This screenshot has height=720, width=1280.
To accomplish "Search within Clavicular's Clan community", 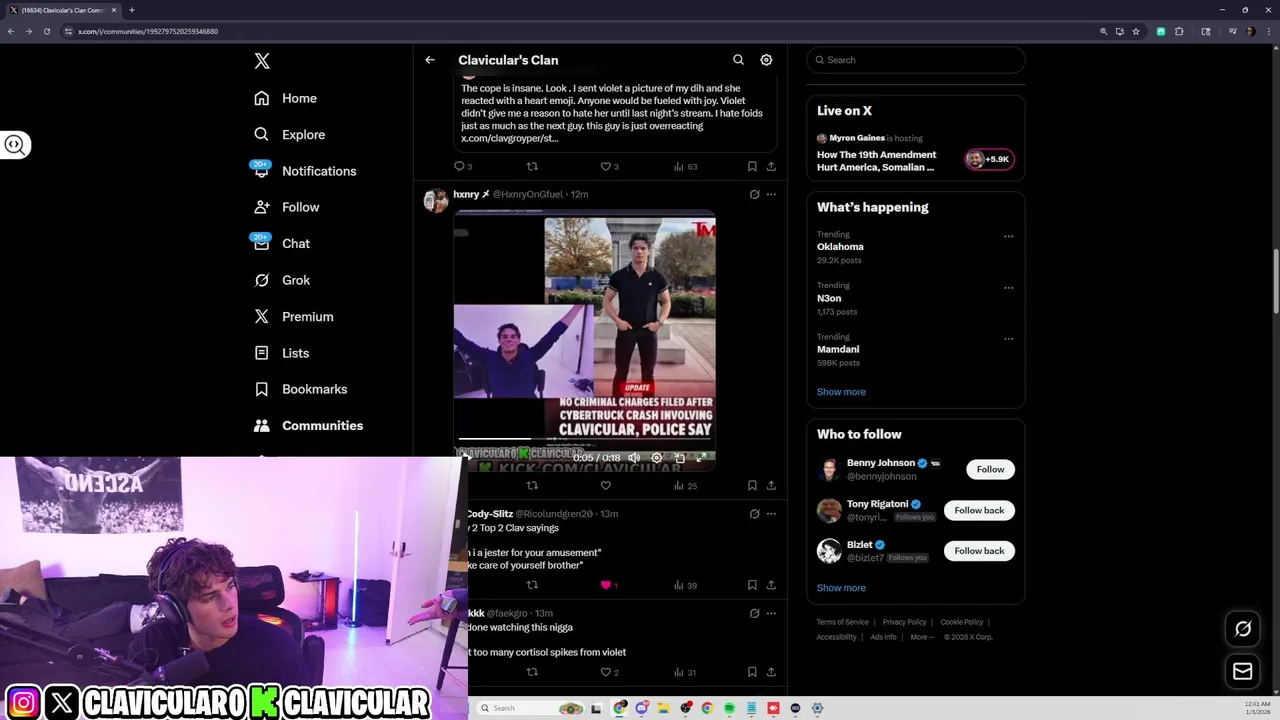I will click(x=738, y=60).
